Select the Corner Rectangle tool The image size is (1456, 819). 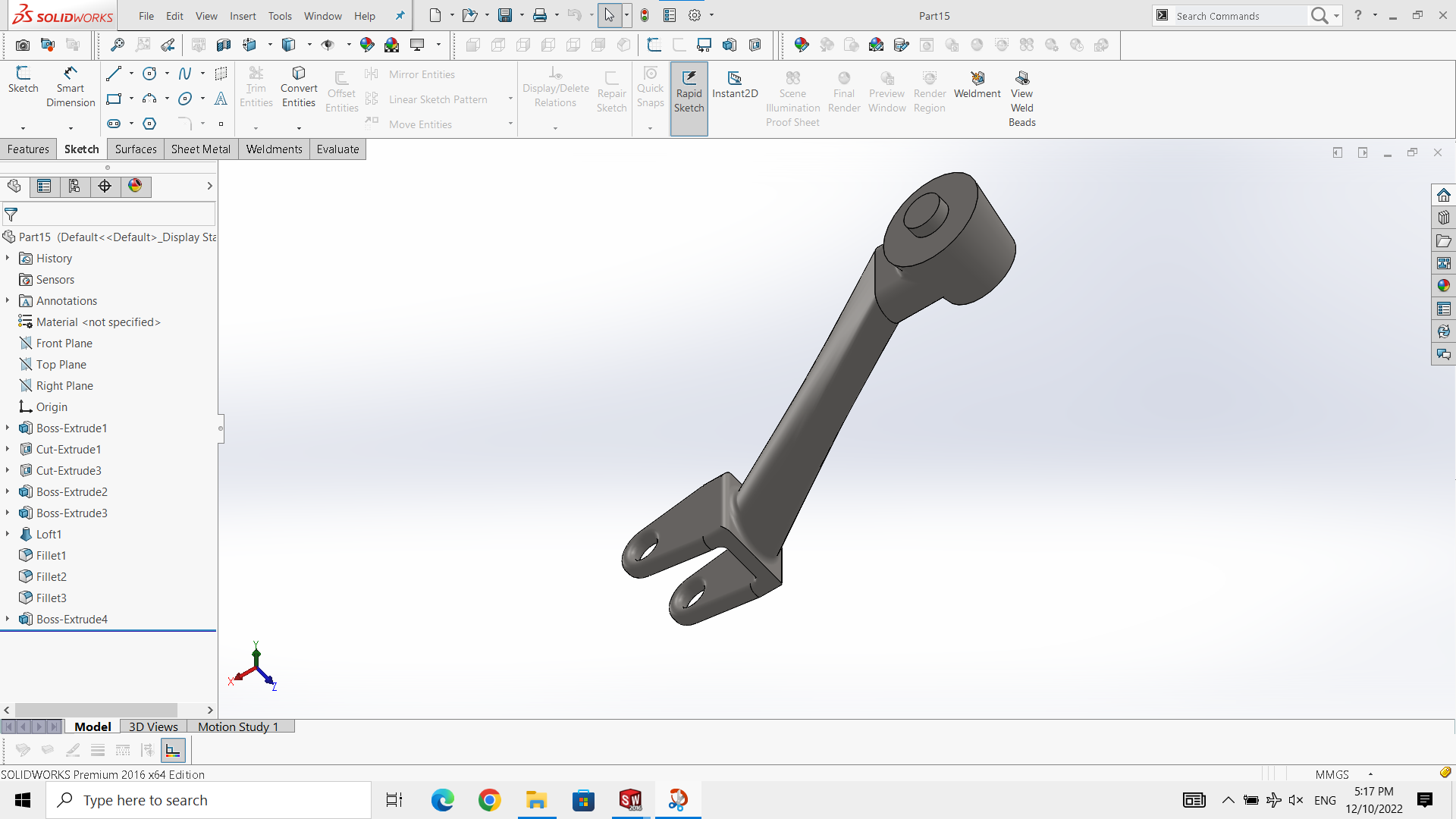click(x=114, y=99)
